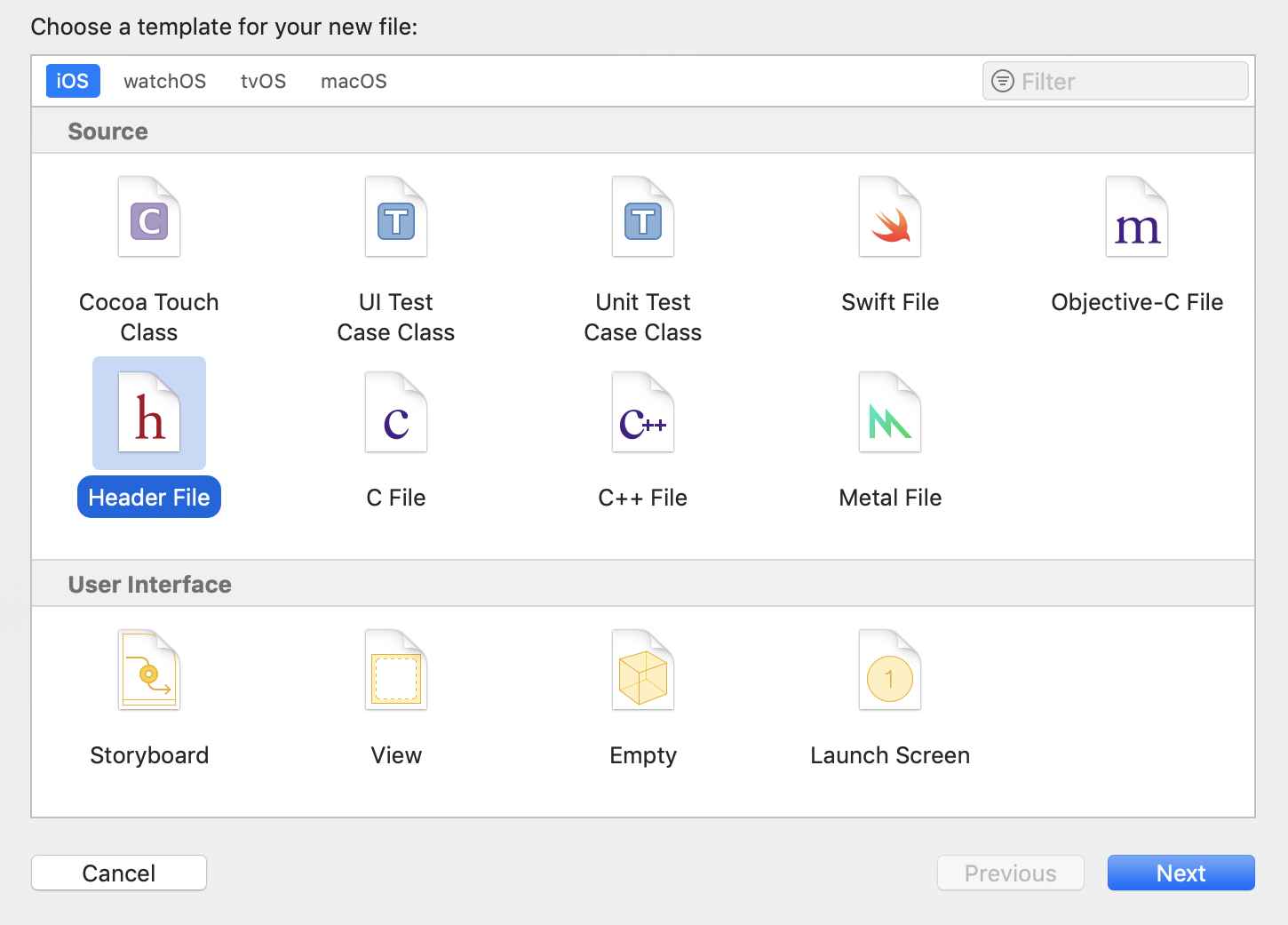The image size is (1288, 925).
Task: Switch to the watchOS platform tab
Action: click(x=165, y=81)
